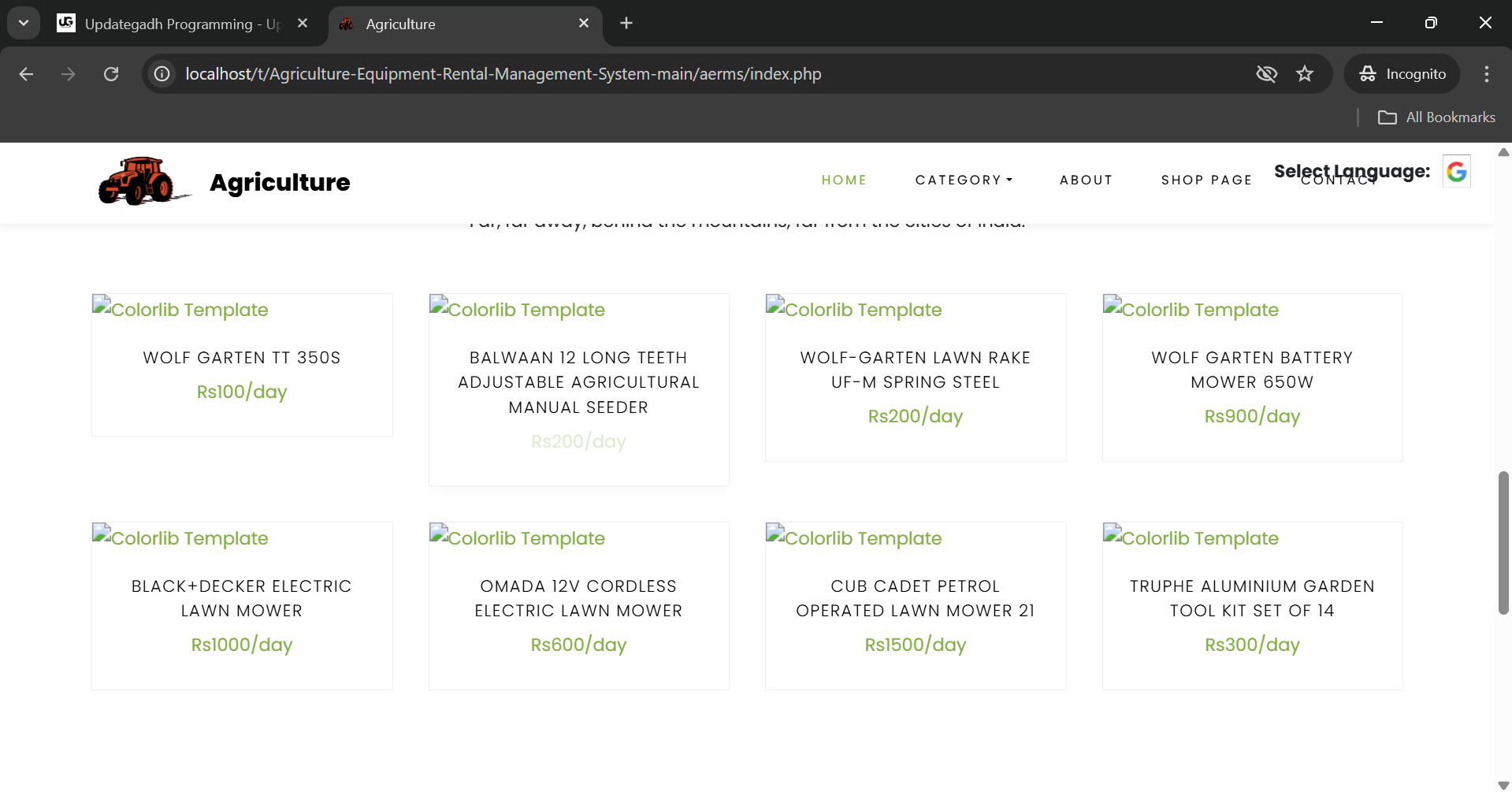
Task: Click the Rs1500/day price
Action: (x=916, y=645)
